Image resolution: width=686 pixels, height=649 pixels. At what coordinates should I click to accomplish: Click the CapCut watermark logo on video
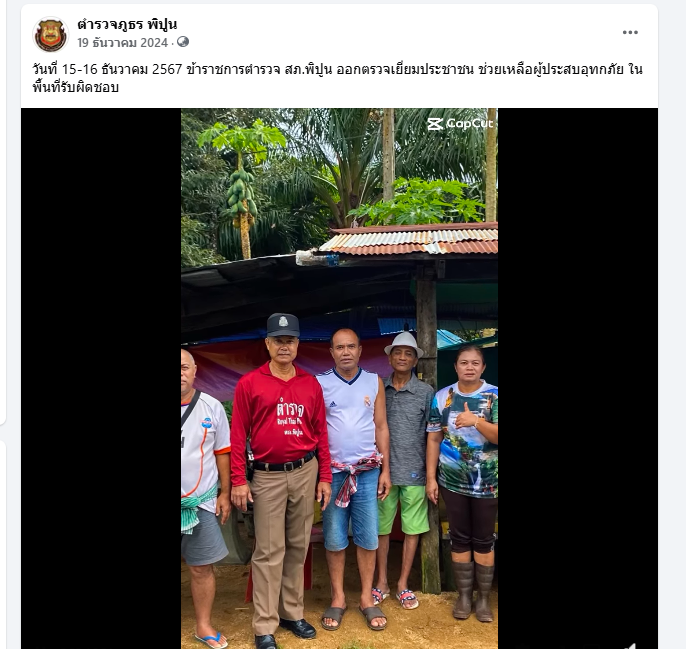coord(460,124)
